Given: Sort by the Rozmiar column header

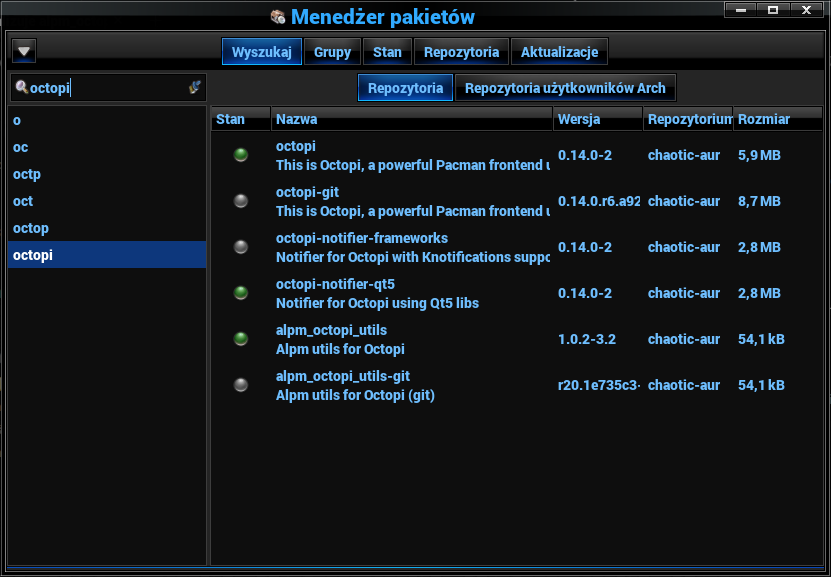Looking at the screenshot, I should click(778, 119).
